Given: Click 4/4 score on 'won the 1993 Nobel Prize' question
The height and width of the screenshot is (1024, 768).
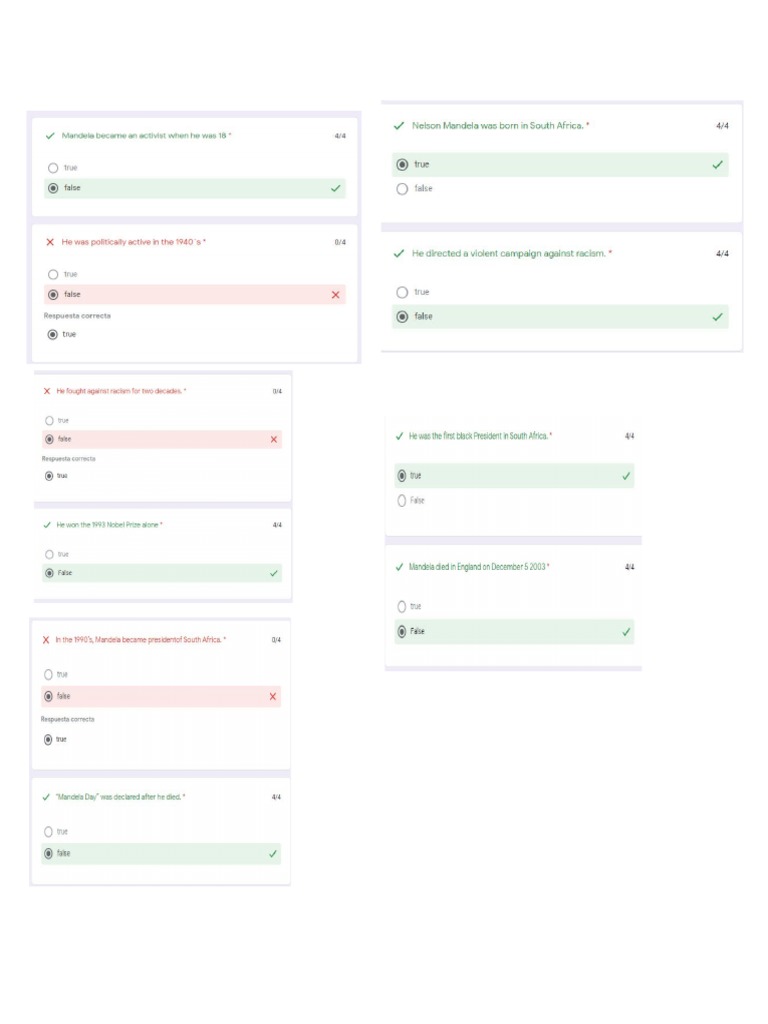Looking at the screenshot, I should 277,525.
